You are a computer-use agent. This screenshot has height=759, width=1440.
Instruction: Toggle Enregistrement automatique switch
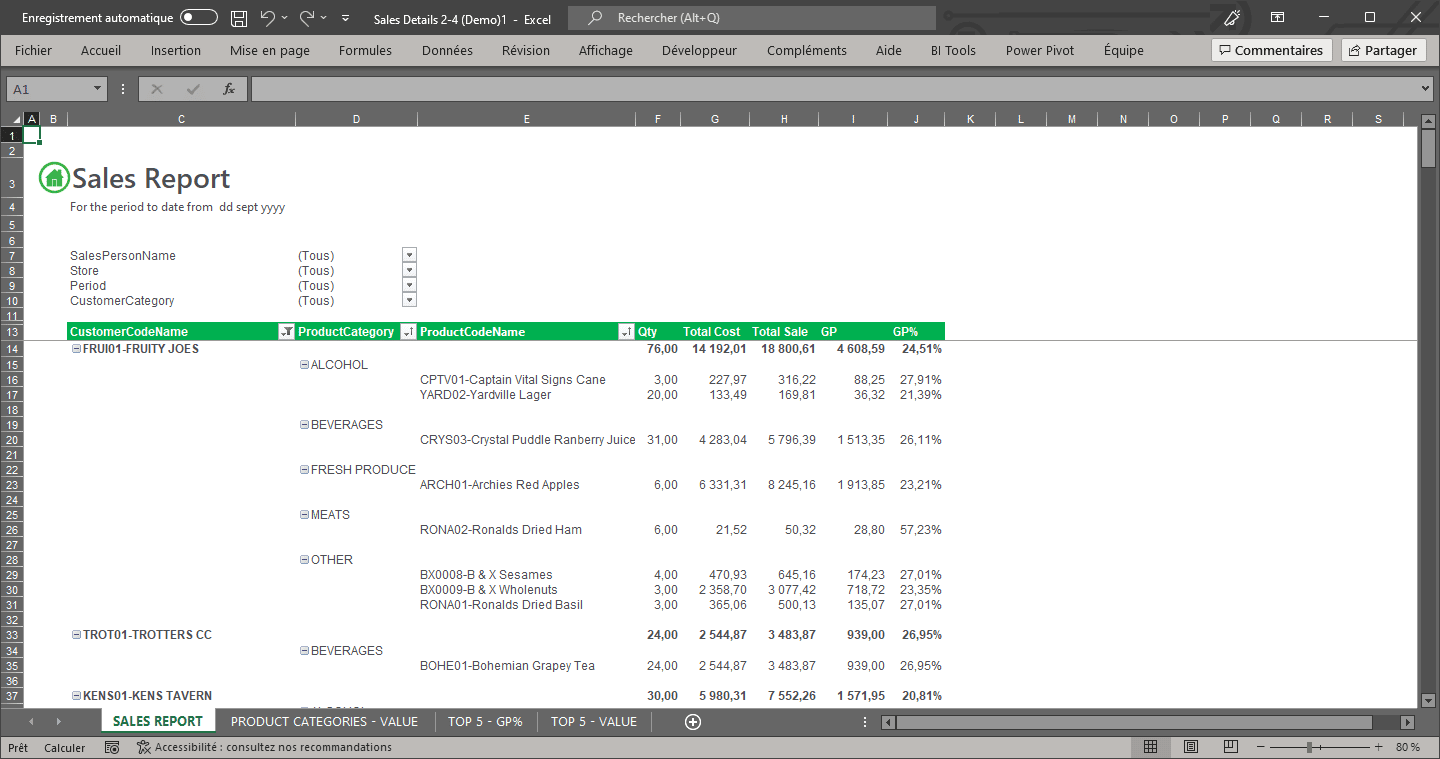point(199,18)
